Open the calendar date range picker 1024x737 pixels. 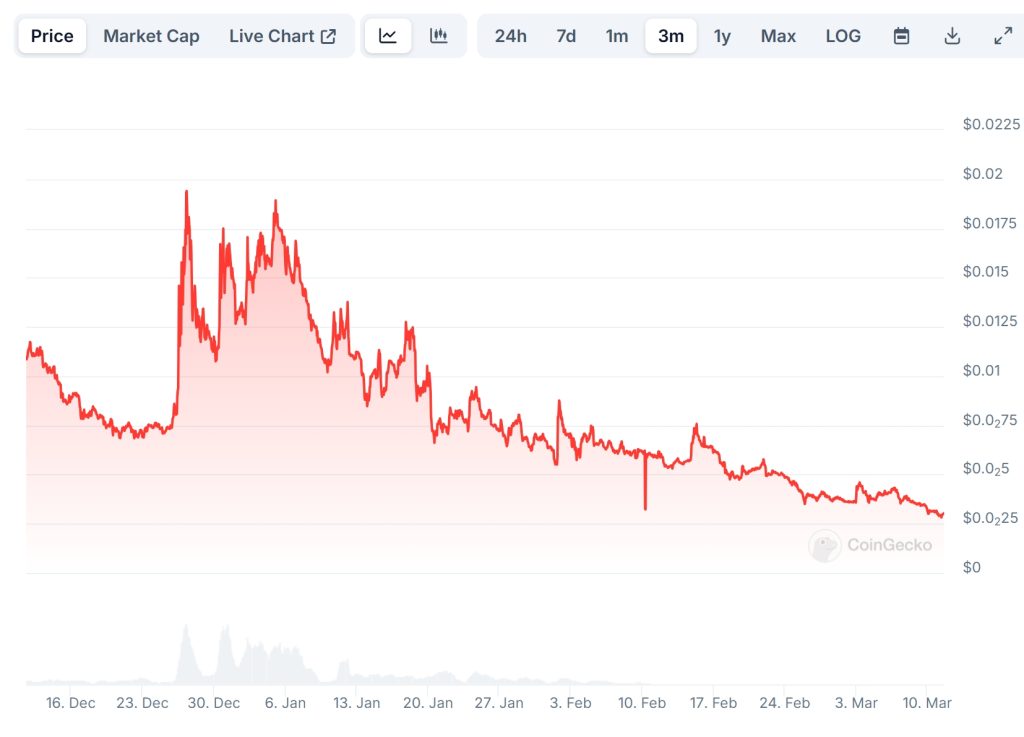click(901, 36)
